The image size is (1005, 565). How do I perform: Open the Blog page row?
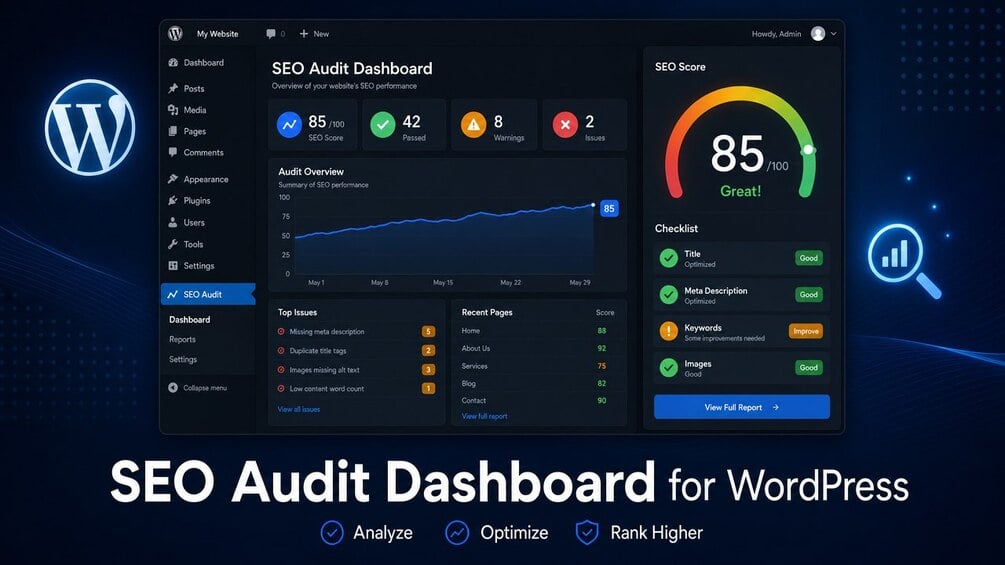[537, 383]
